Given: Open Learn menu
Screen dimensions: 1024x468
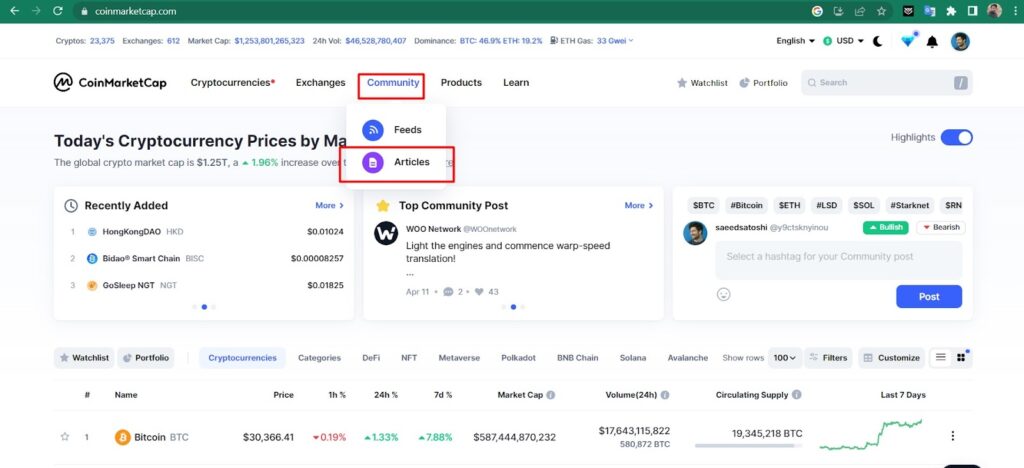Looking at the screenshot, I should pos(516,83).
